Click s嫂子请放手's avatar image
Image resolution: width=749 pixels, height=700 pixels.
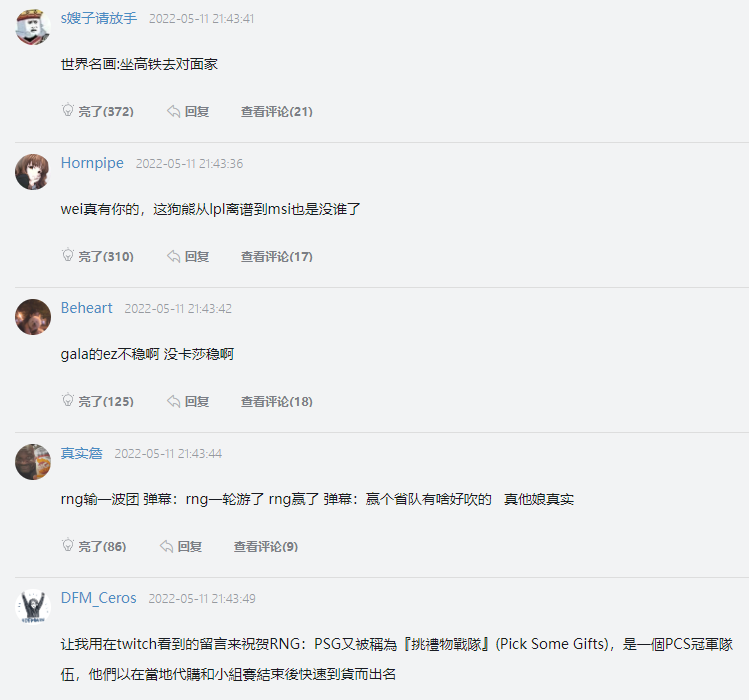(33, 27)
